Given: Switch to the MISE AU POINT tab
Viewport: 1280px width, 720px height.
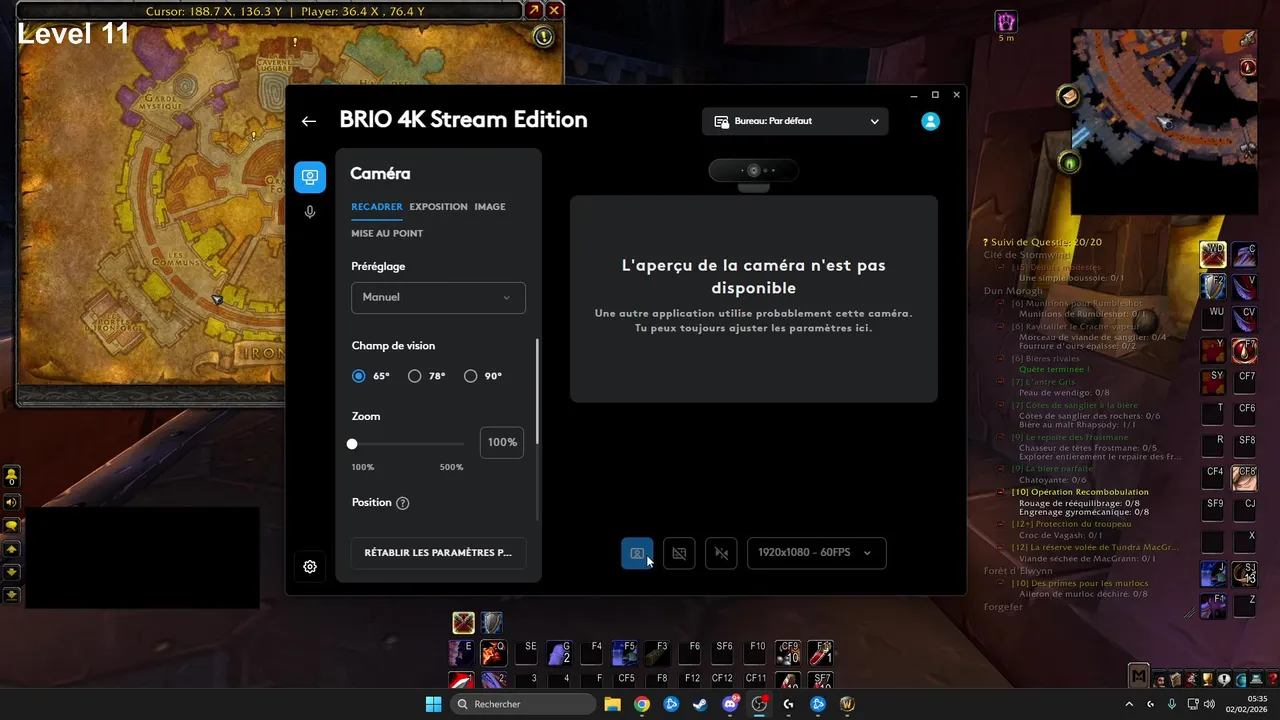Looking at the screenshot, I should point(387,234).
